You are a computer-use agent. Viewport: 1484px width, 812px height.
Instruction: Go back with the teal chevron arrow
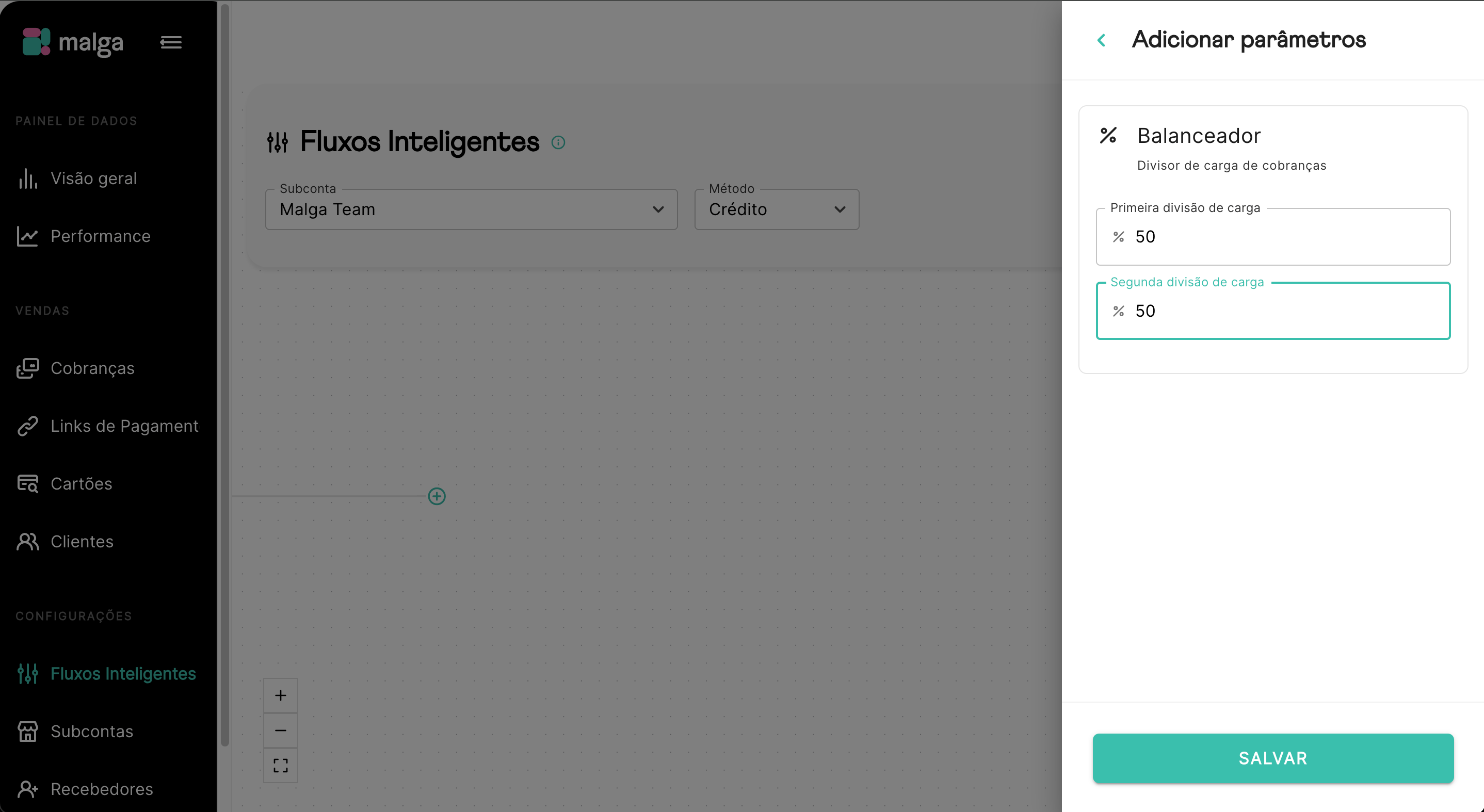tap(1101, 40)
